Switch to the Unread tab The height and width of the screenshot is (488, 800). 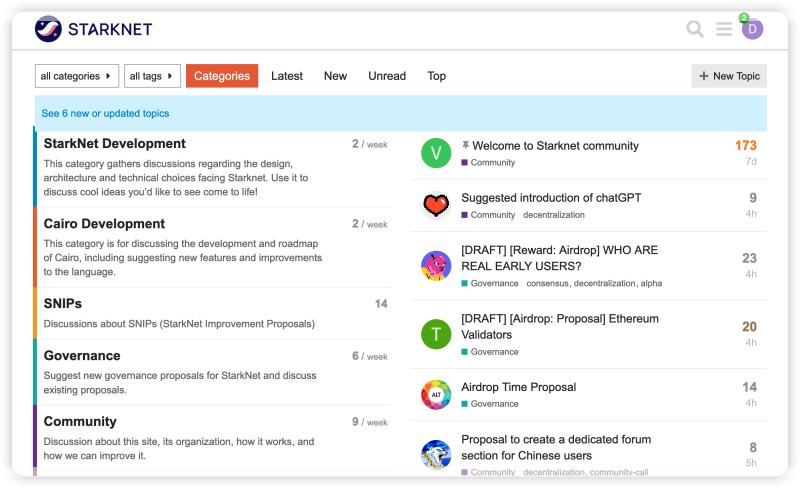pyautogui.click(x=387, y=76)
